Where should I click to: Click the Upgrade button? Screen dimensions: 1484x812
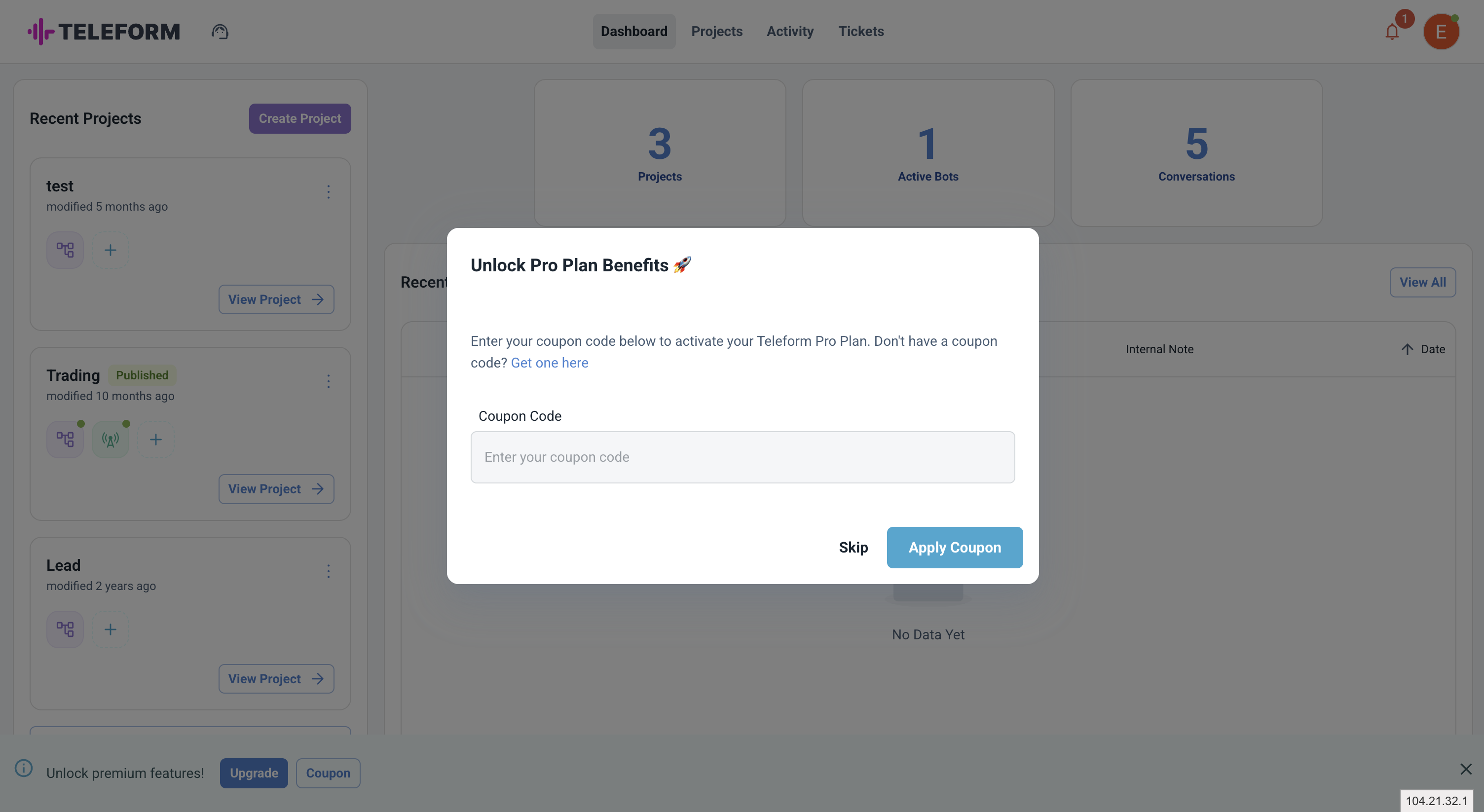click(254, 773)
